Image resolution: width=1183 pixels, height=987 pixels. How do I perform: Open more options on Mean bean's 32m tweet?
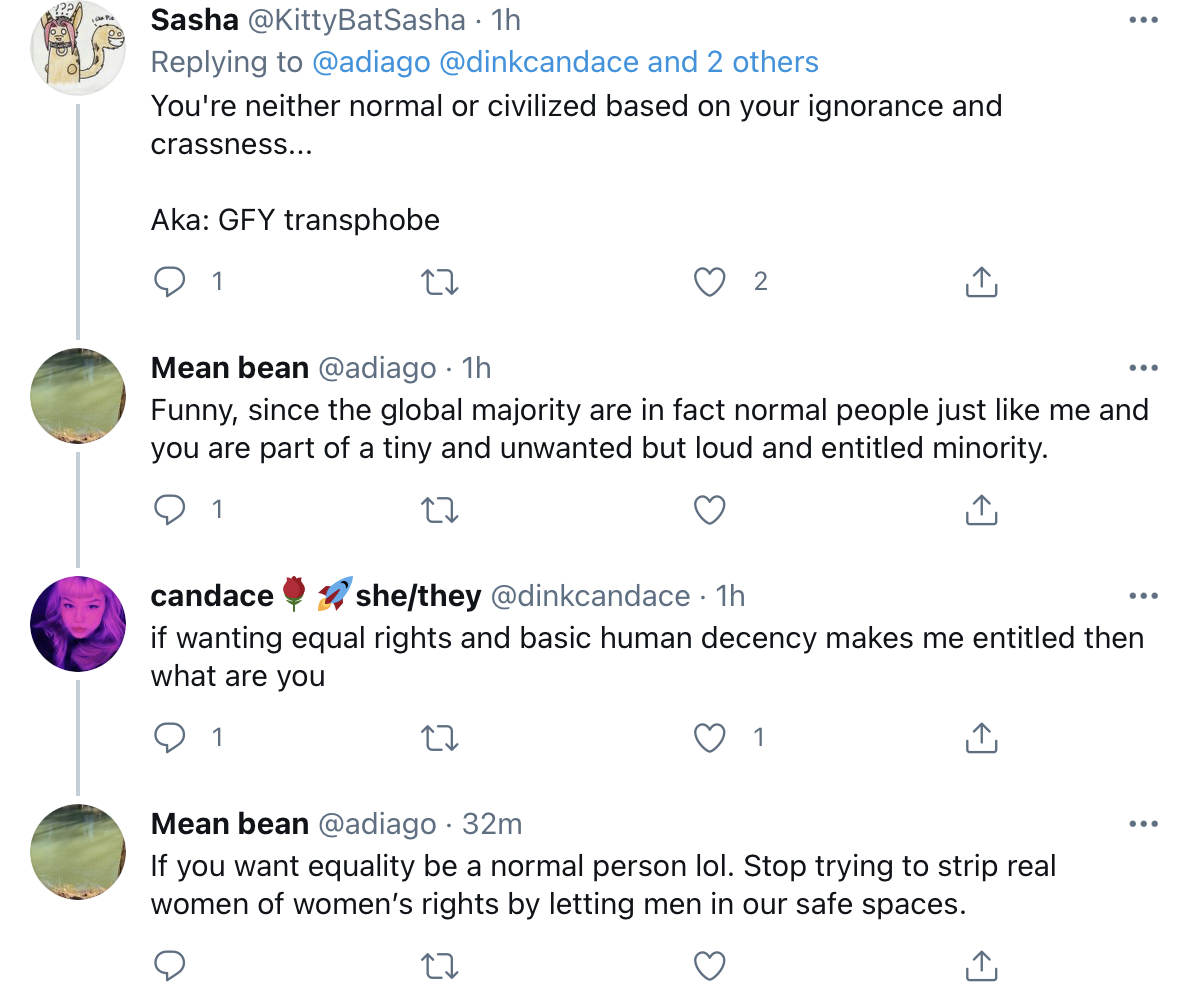point(1143,824)
